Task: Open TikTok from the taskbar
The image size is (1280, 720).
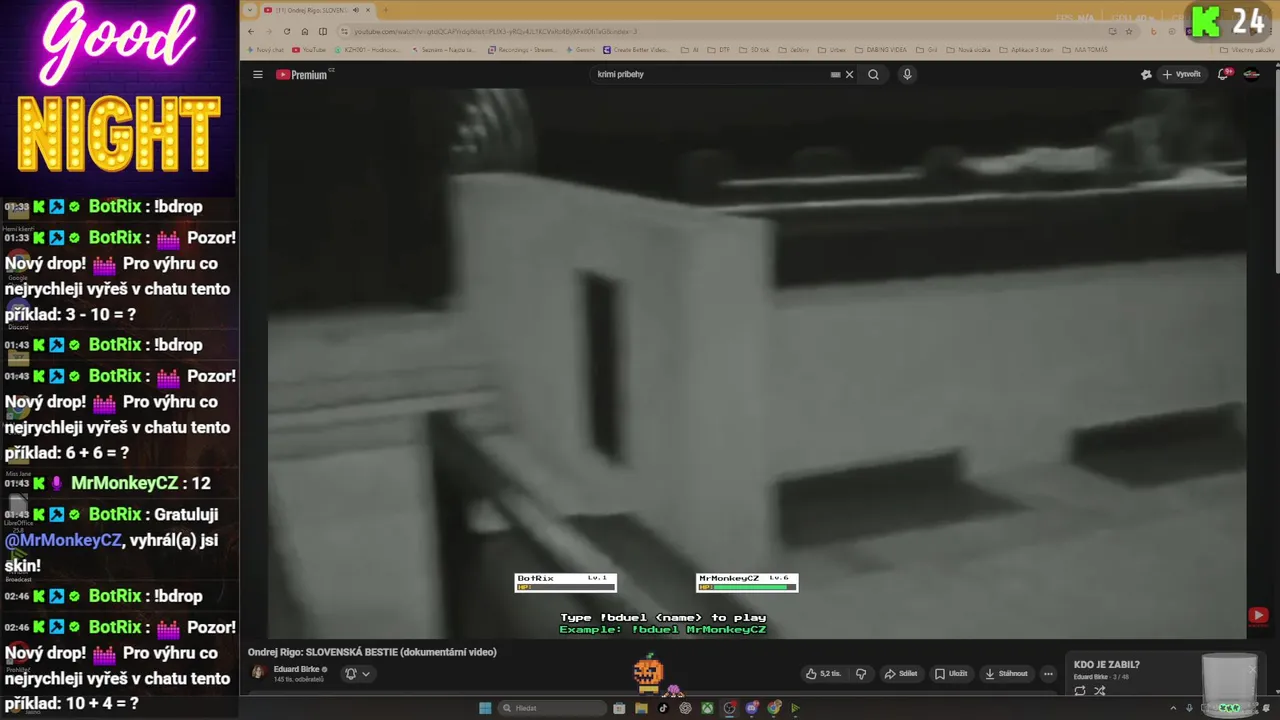Action: click(663, 708)
